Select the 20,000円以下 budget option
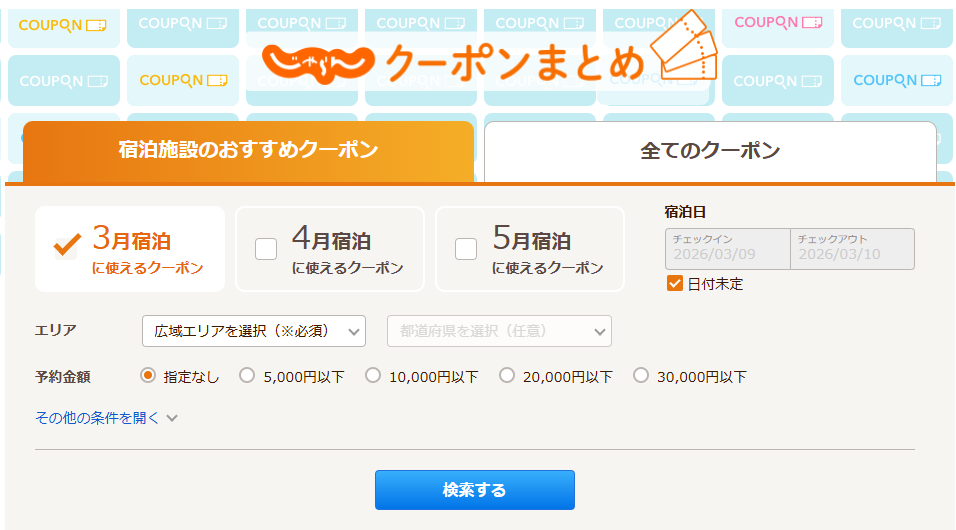The height and width of the screenshot is (530, 956). 507,376
